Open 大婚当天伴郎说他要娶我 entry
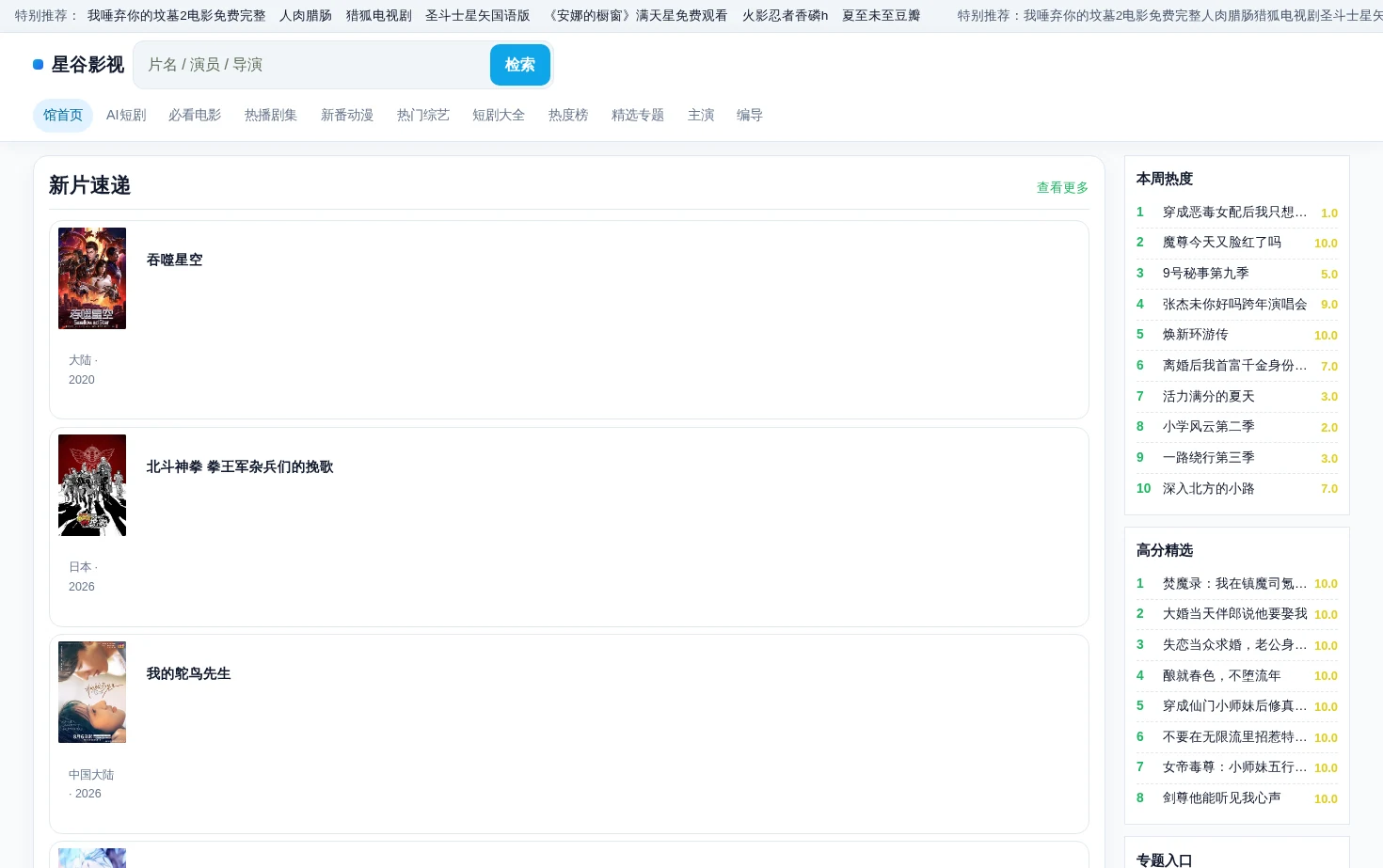 tap(1237, 614)
